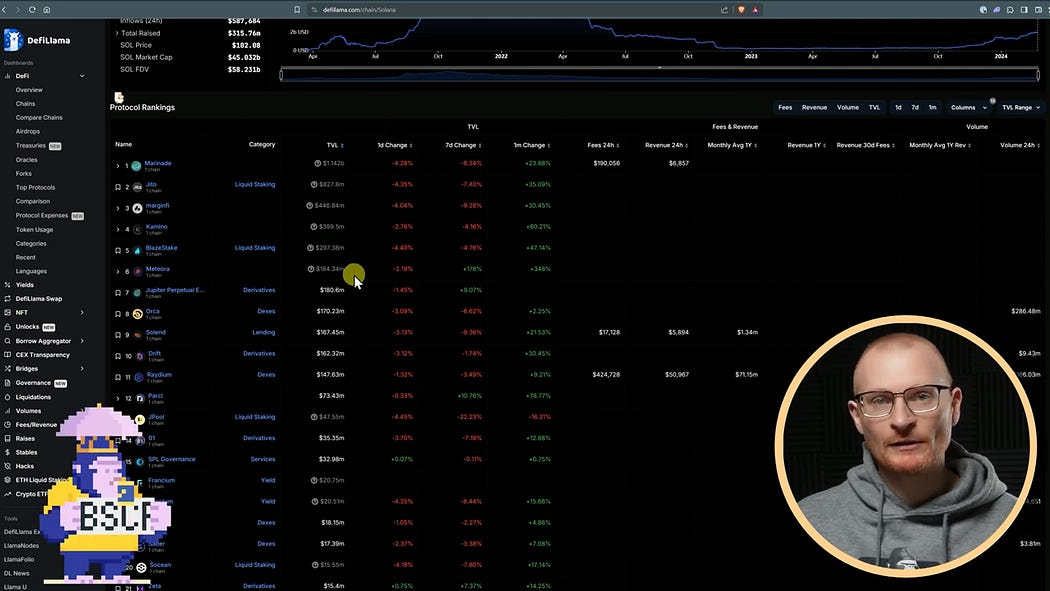Expand the Parcl row

118,398
